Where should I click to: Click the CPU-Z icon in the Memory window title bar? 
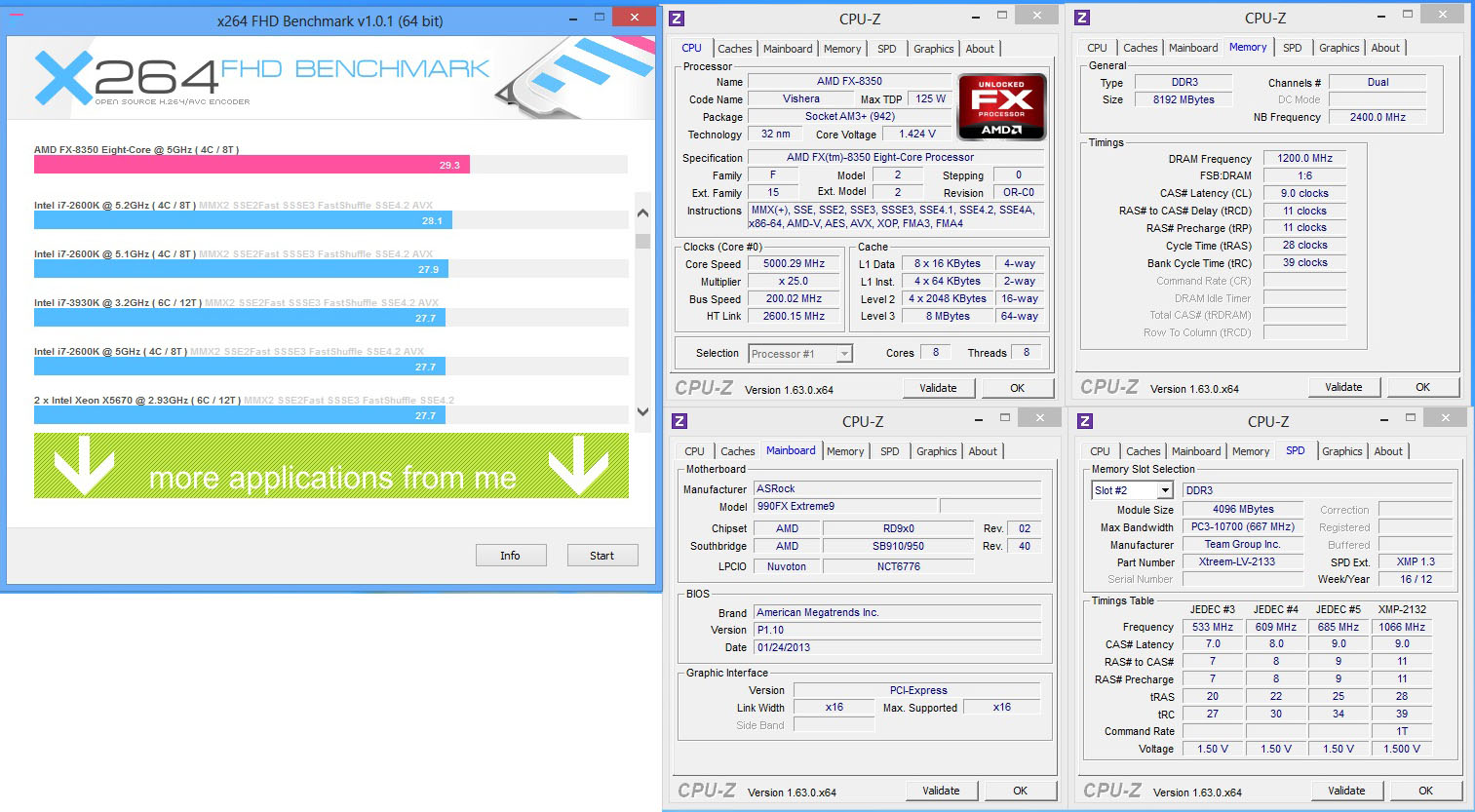pos(1082,18)
